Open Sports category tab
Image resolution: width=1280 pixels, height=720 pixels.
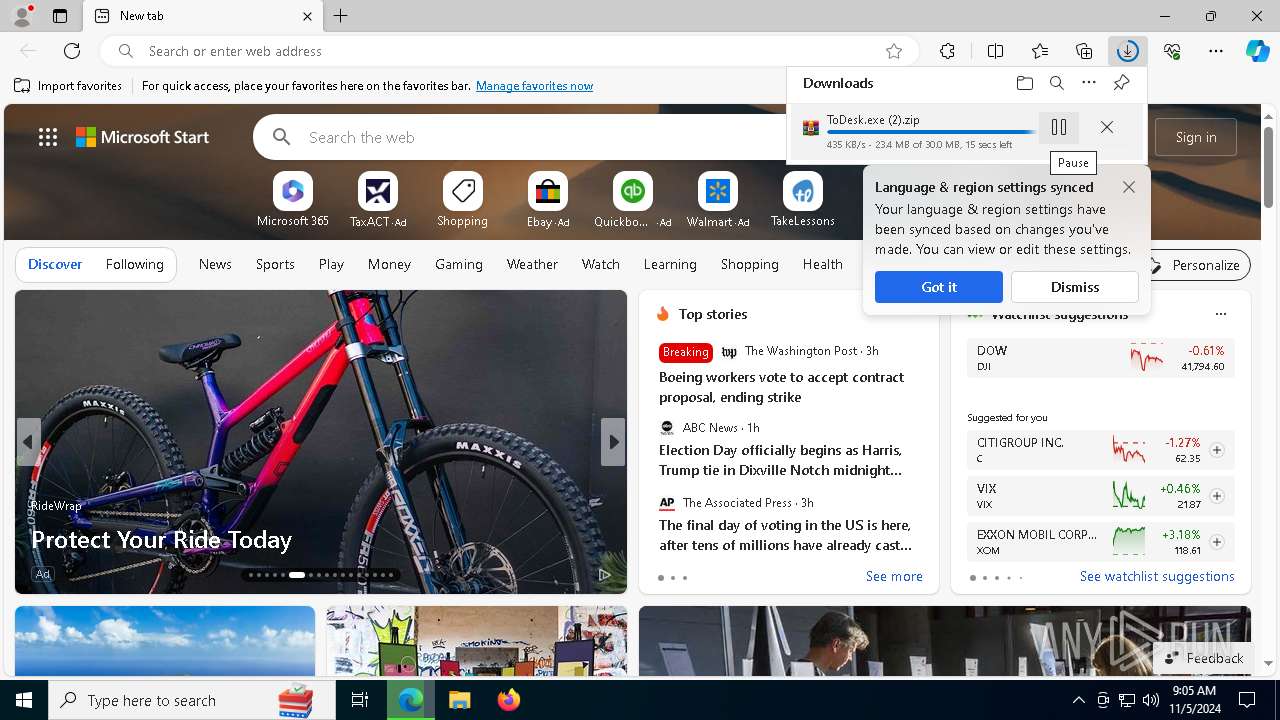(275, 264)
